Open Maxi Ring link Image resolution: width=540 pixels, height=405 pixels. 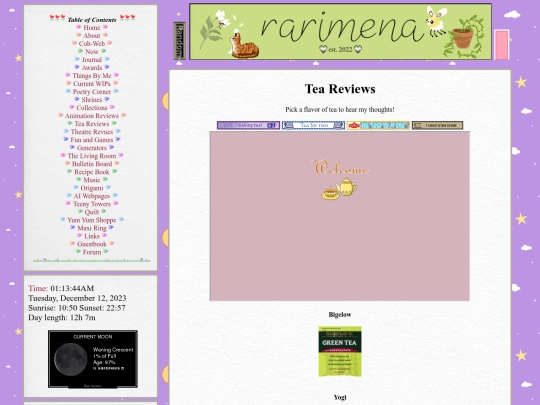pyautogui.click(x=92, y=228)
